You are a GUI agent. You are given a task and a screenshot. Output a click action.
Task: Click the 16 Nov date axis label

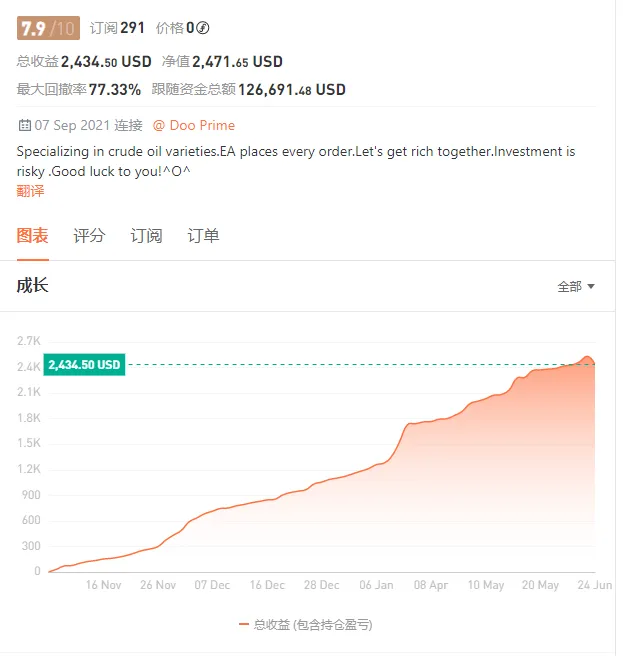103,585
